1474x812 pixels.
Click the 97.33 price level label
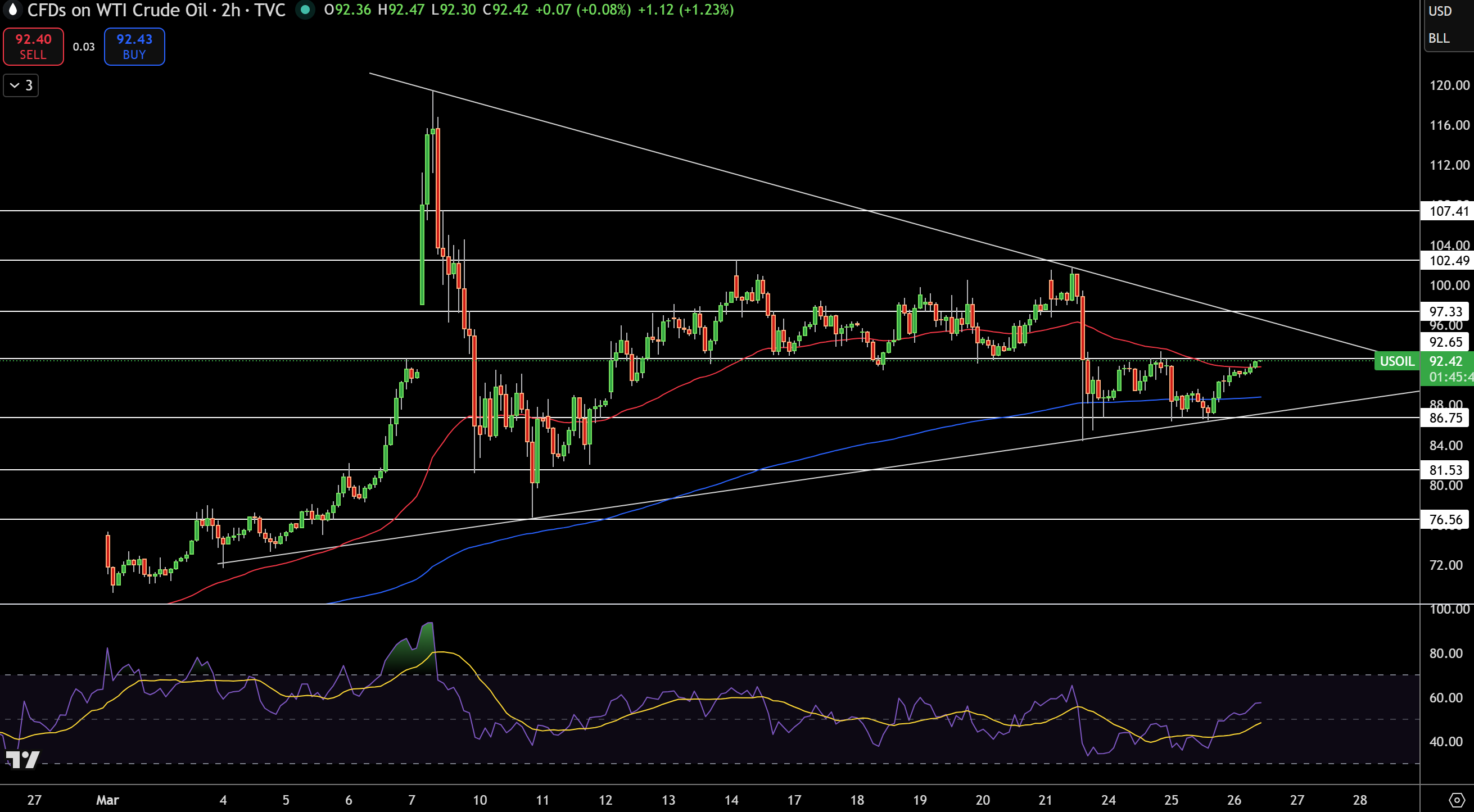click(1445, 312)
